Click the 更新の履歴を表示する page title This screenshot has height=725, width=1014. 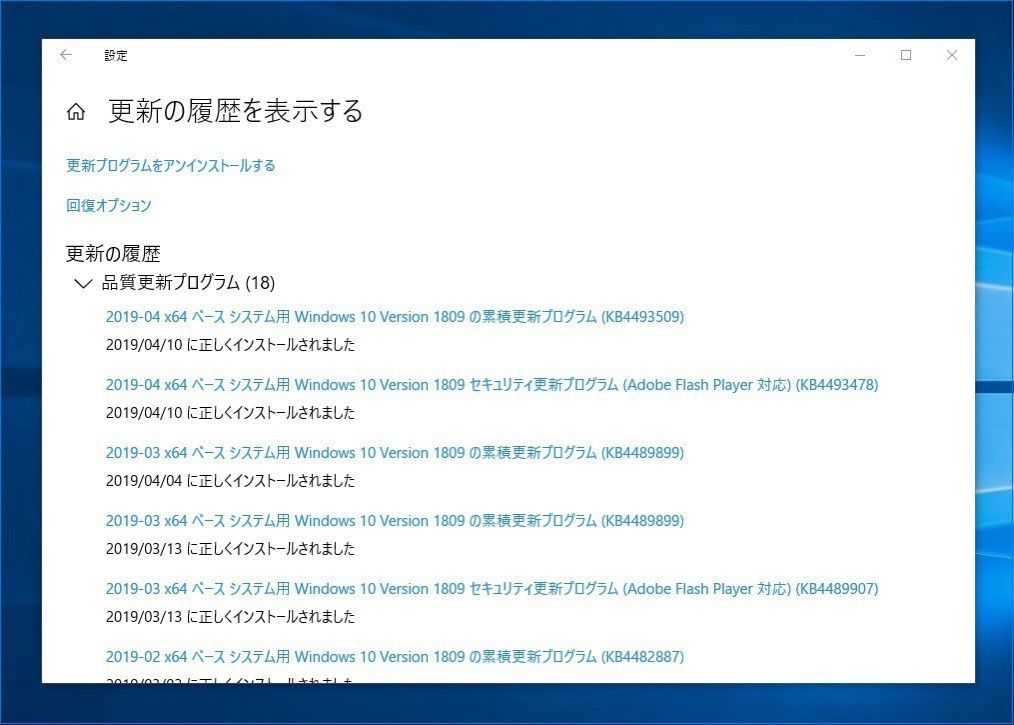click(x=235, y=111)
